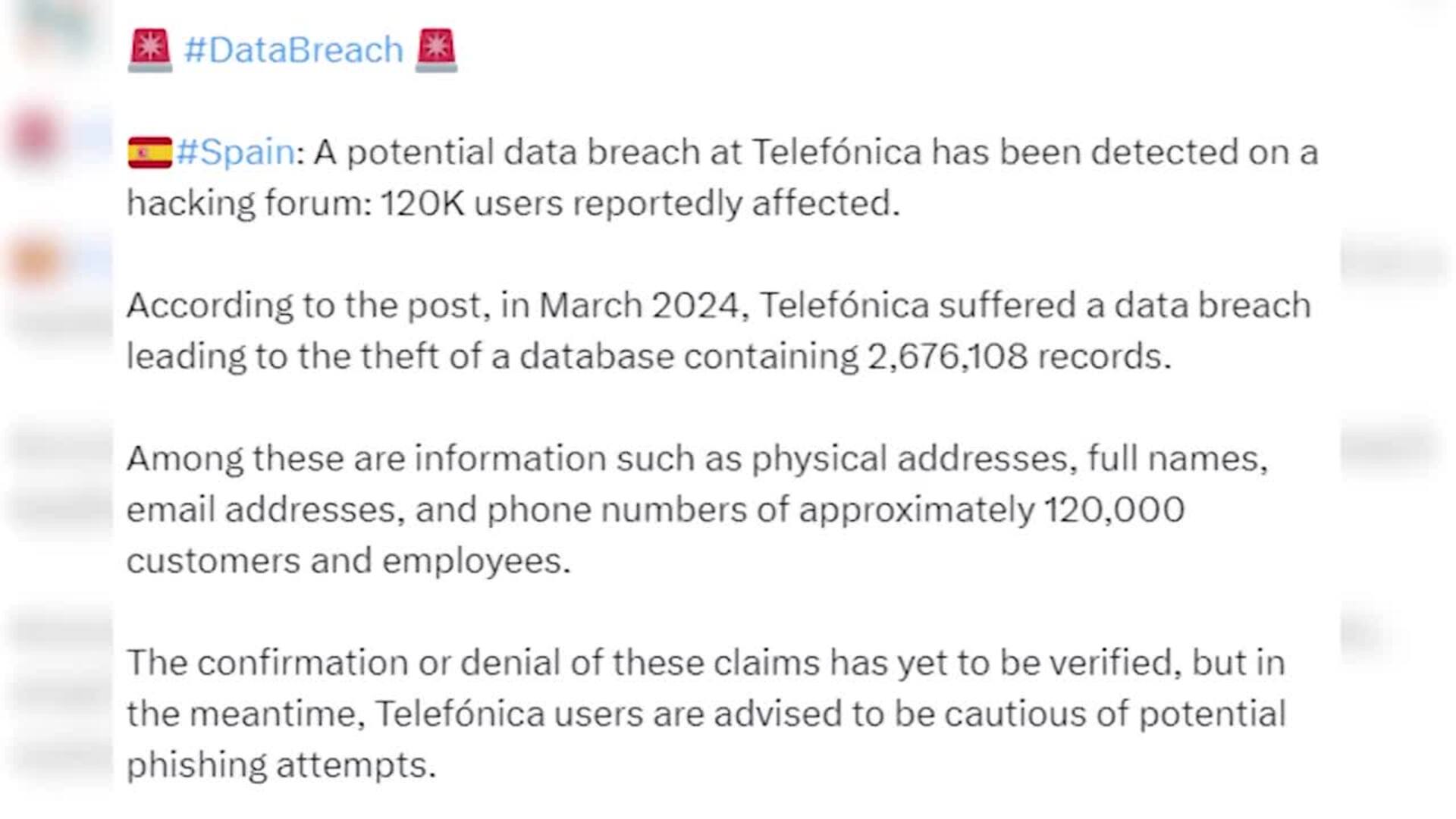Click the siren emoji after #DataBreach

436,50
